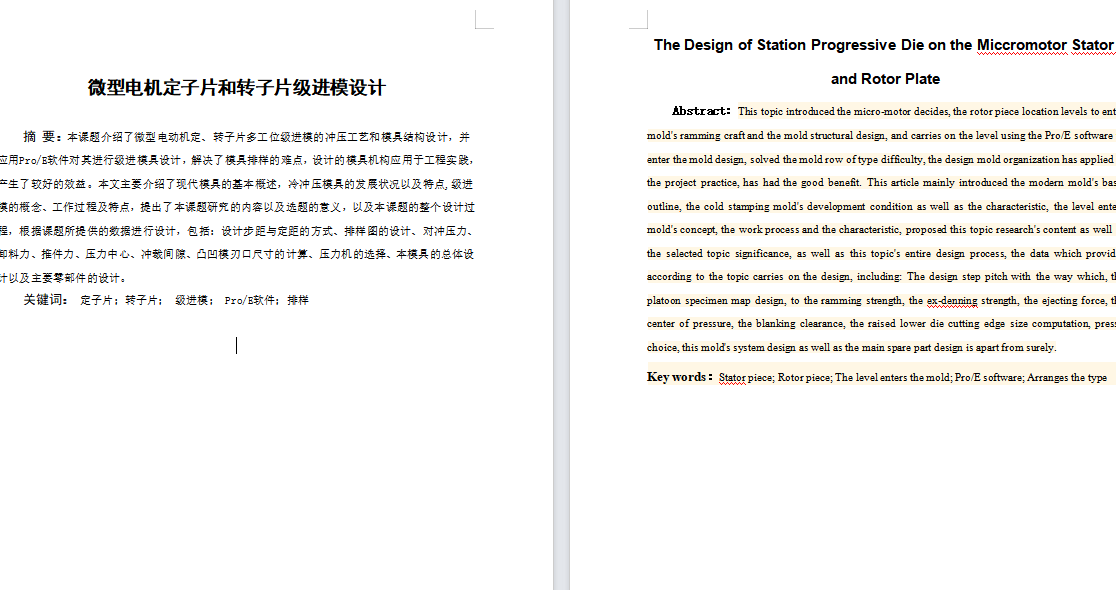Click the keyword 'Rotor piece;'

pyautogui.click(x=804, y=378)
